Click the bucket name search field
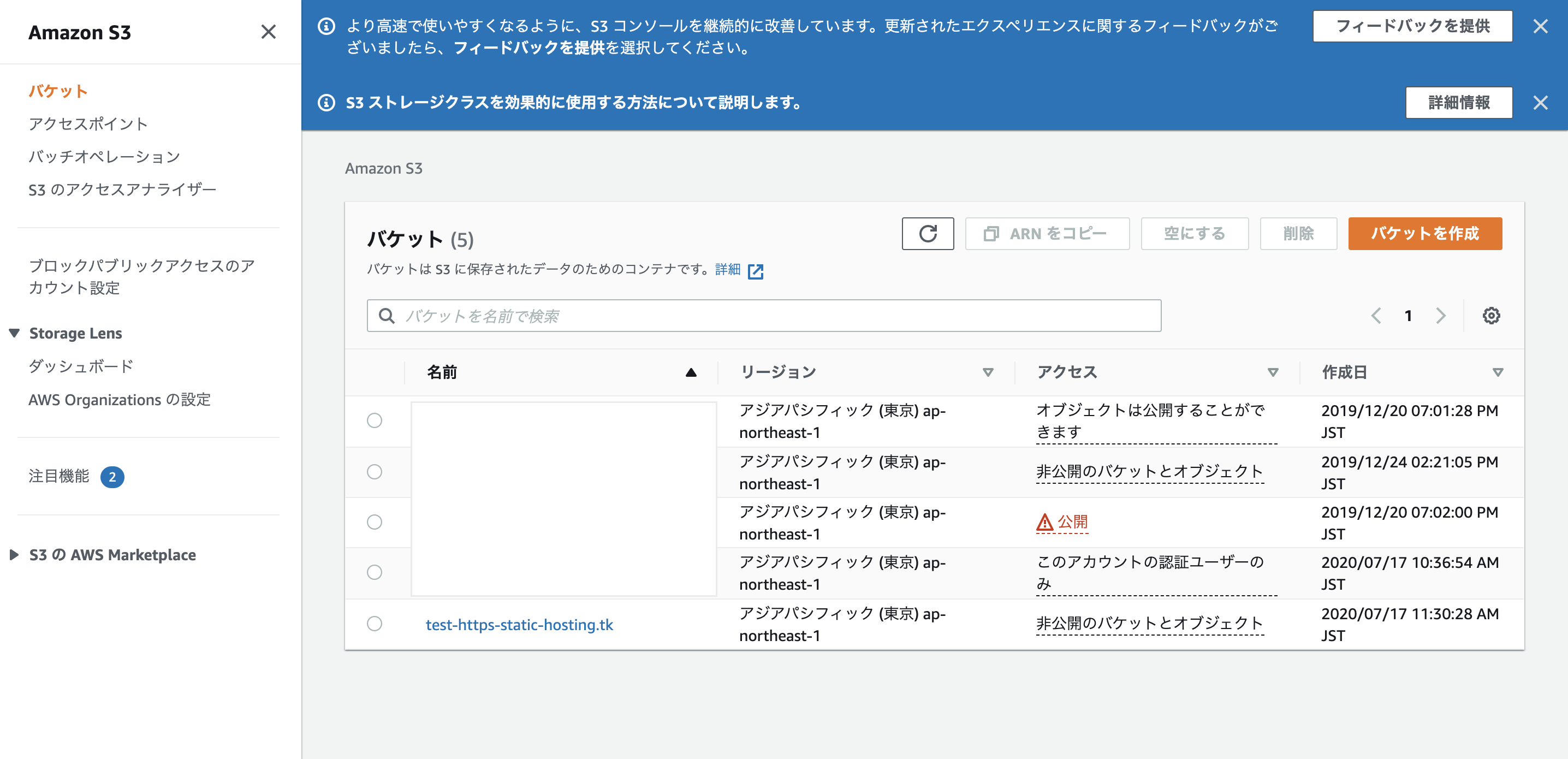This screenshot has width=1568, height=759. [763, 315]
